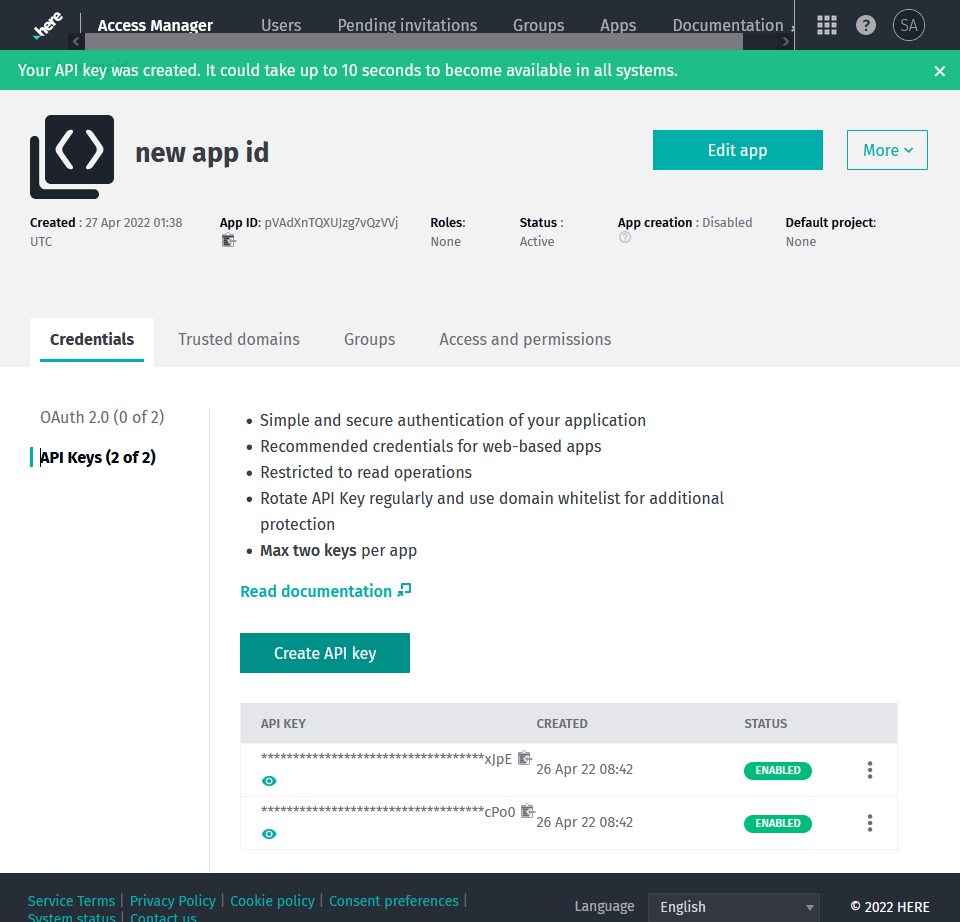This screenshot has width=960, height=922.
Task: Open actions menu for cPo0 key row
Action: click(869, 823)
